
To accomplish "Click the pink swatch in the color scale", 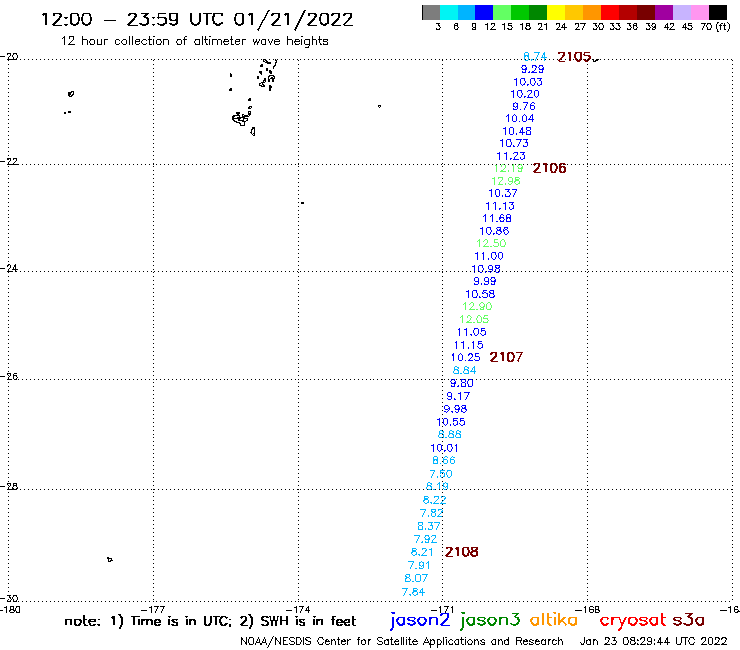I will coord(699,12).
